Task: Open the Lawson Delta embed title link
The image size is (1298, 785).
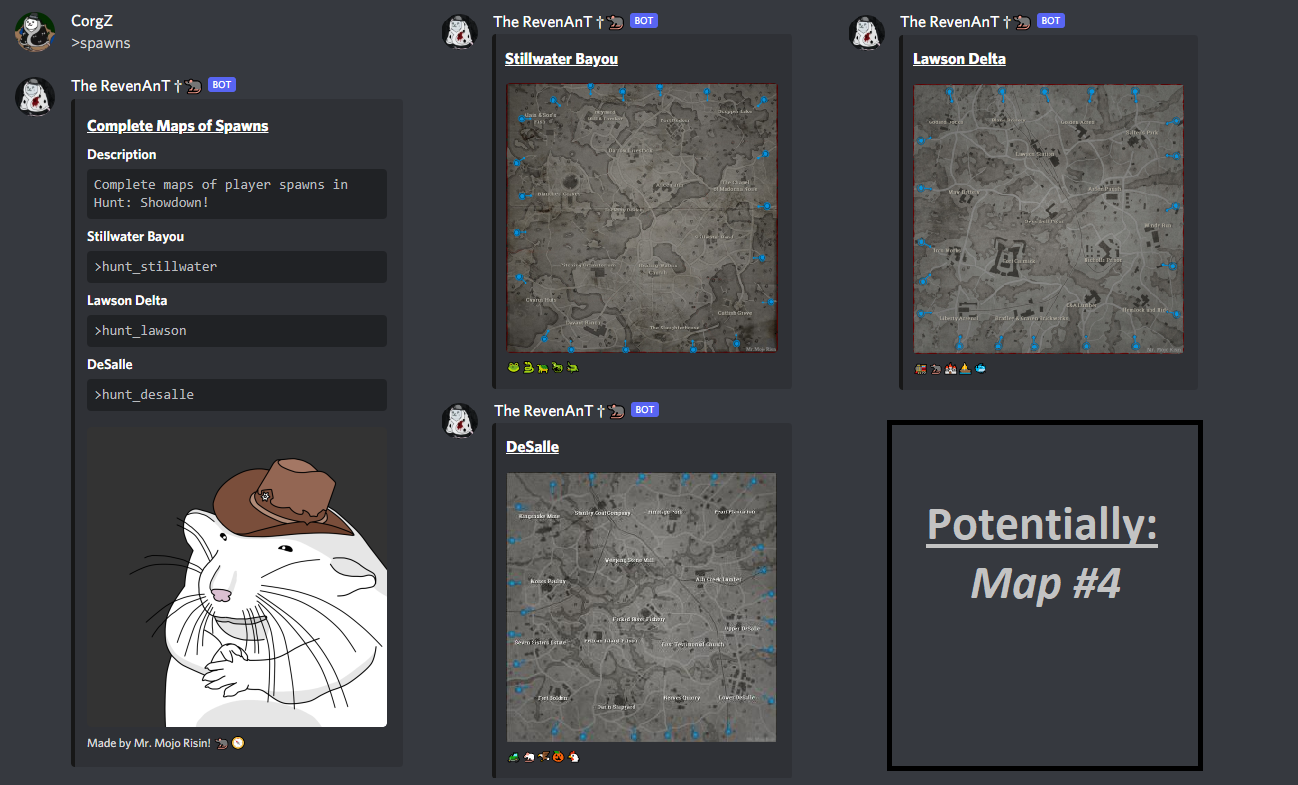Action: (x=959, y=59)
